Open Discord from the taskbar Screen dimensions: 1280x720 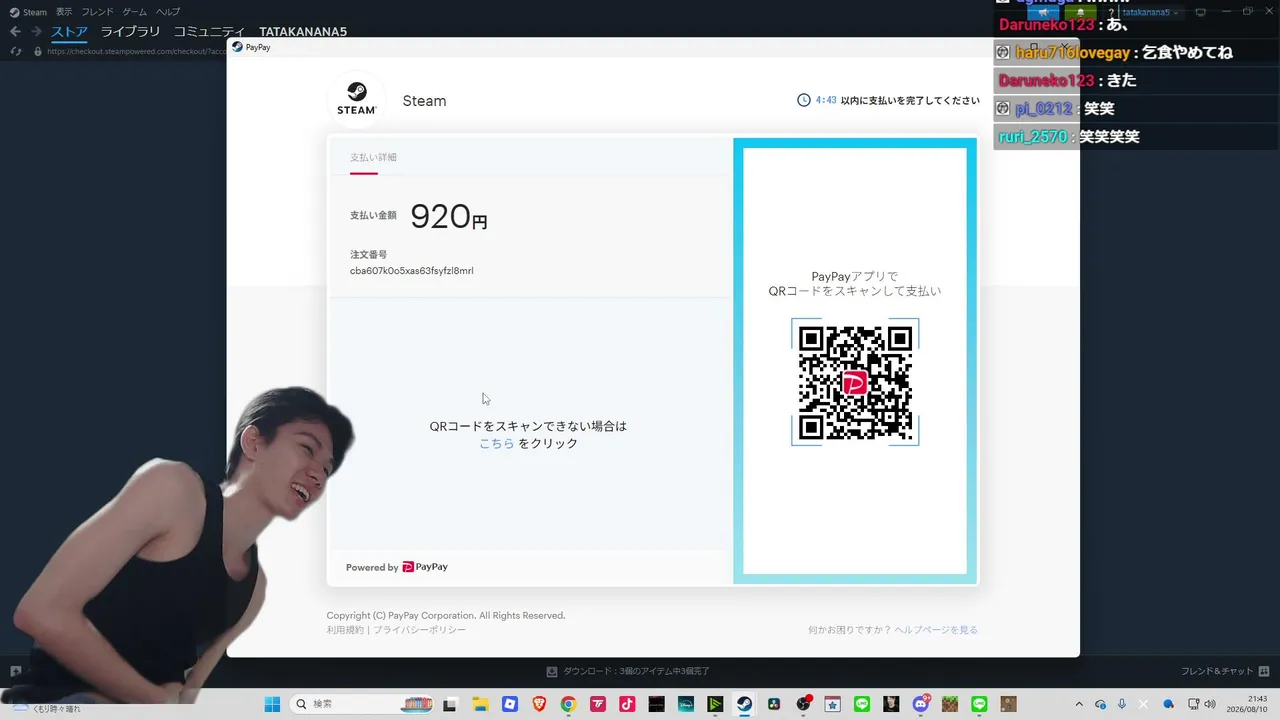point(921,704)
